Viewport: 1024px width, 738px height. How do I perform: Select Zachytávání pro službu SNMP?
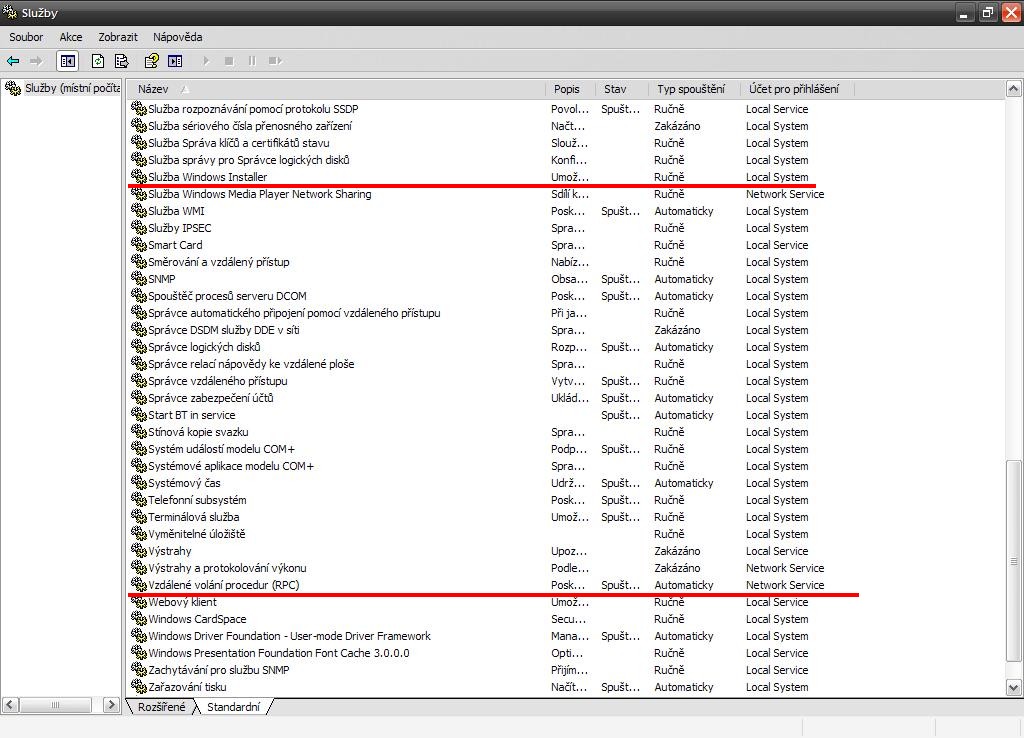click(218, 670)
